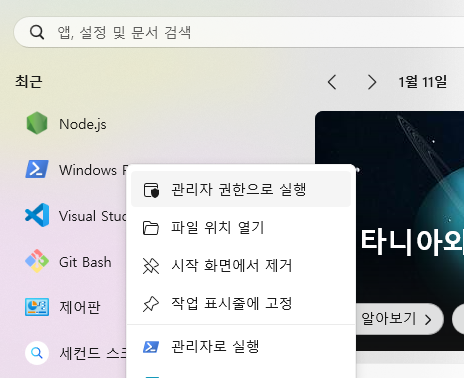Screen dimensions: 464x378
Task: Launch Visual Studio Code from recent list
Action: 77,215
